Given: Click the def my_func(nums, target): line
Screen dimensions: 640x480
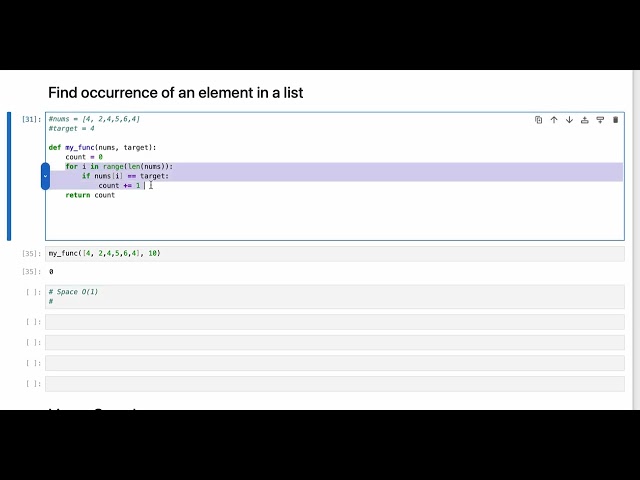Looking at the screenshot, I should click(x=102, y=147).
